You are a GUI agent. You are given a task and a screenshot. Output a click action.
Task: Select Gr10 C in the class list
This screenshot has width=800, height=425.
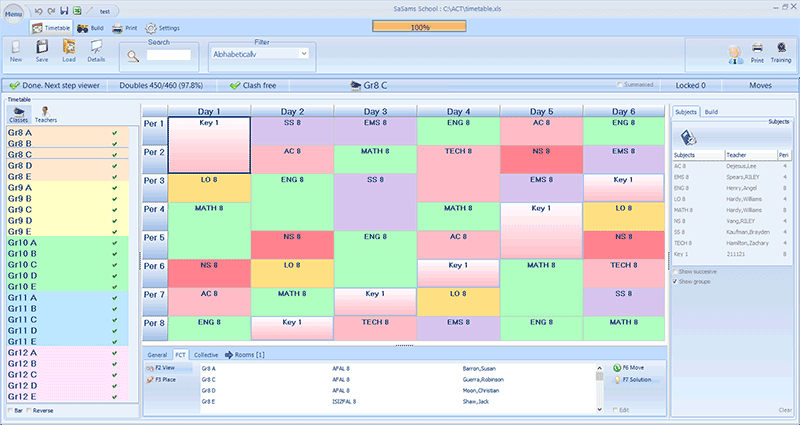coord(67,264)
